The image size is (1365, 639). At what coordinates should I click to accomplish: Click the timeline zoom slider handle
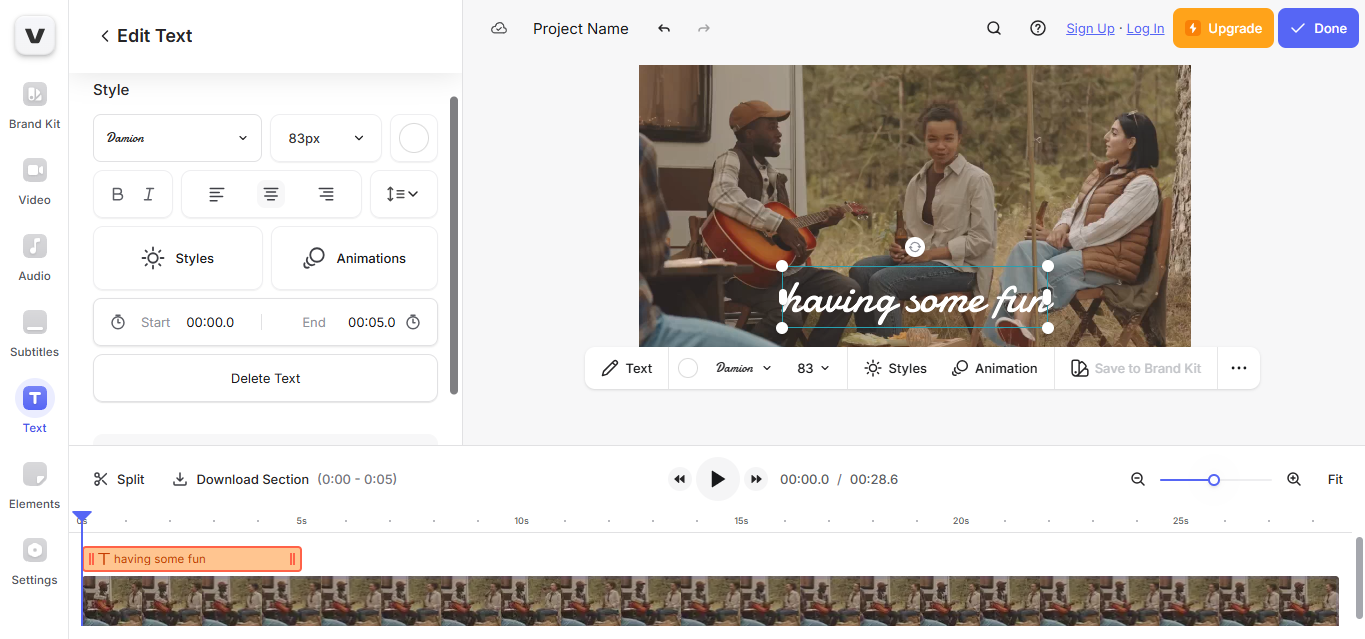pyautogui.click(x=1214, y=480)
